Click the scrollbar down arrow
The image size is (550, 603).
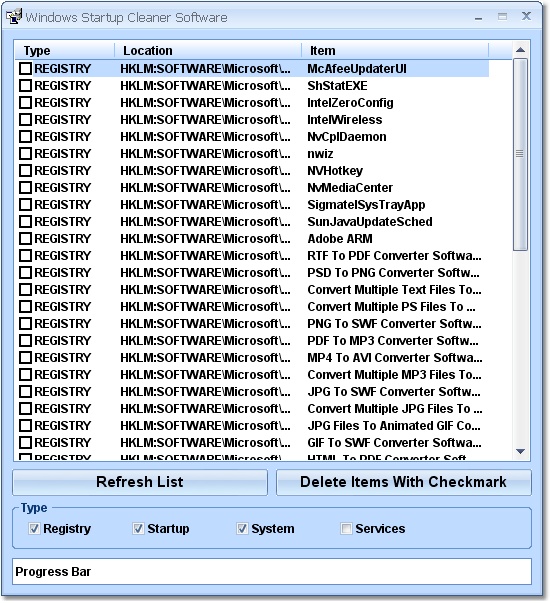coord(520,451)
